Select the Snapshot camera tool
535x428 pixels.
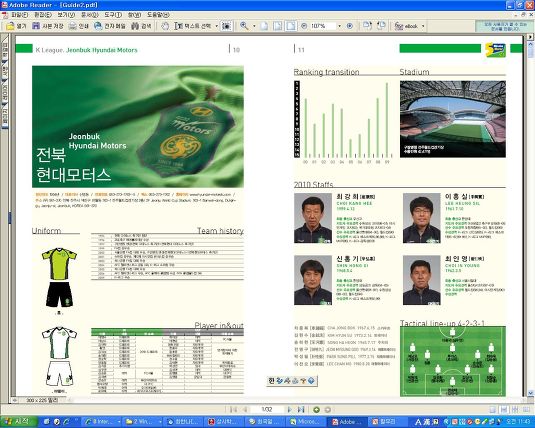[x=227, y=26]
